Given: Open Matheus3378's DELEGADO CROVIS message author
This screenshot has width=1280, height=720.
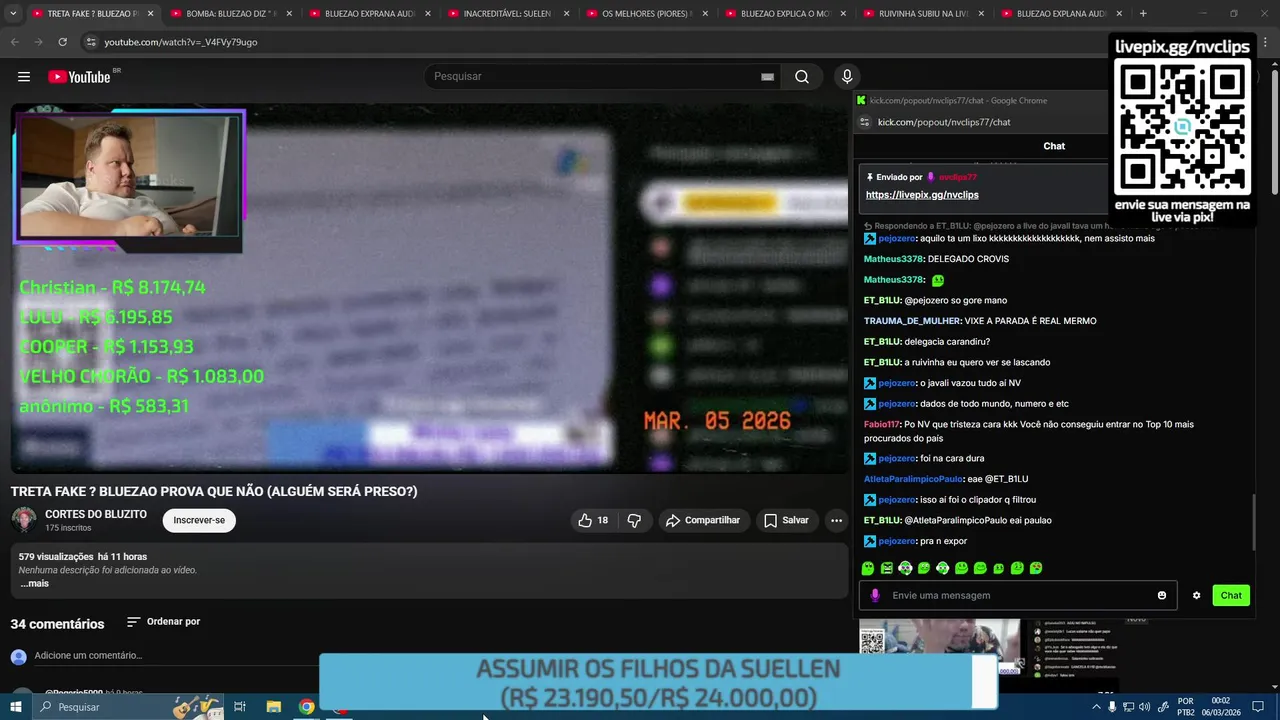Looking at the screenshot, I should [894, 259].
